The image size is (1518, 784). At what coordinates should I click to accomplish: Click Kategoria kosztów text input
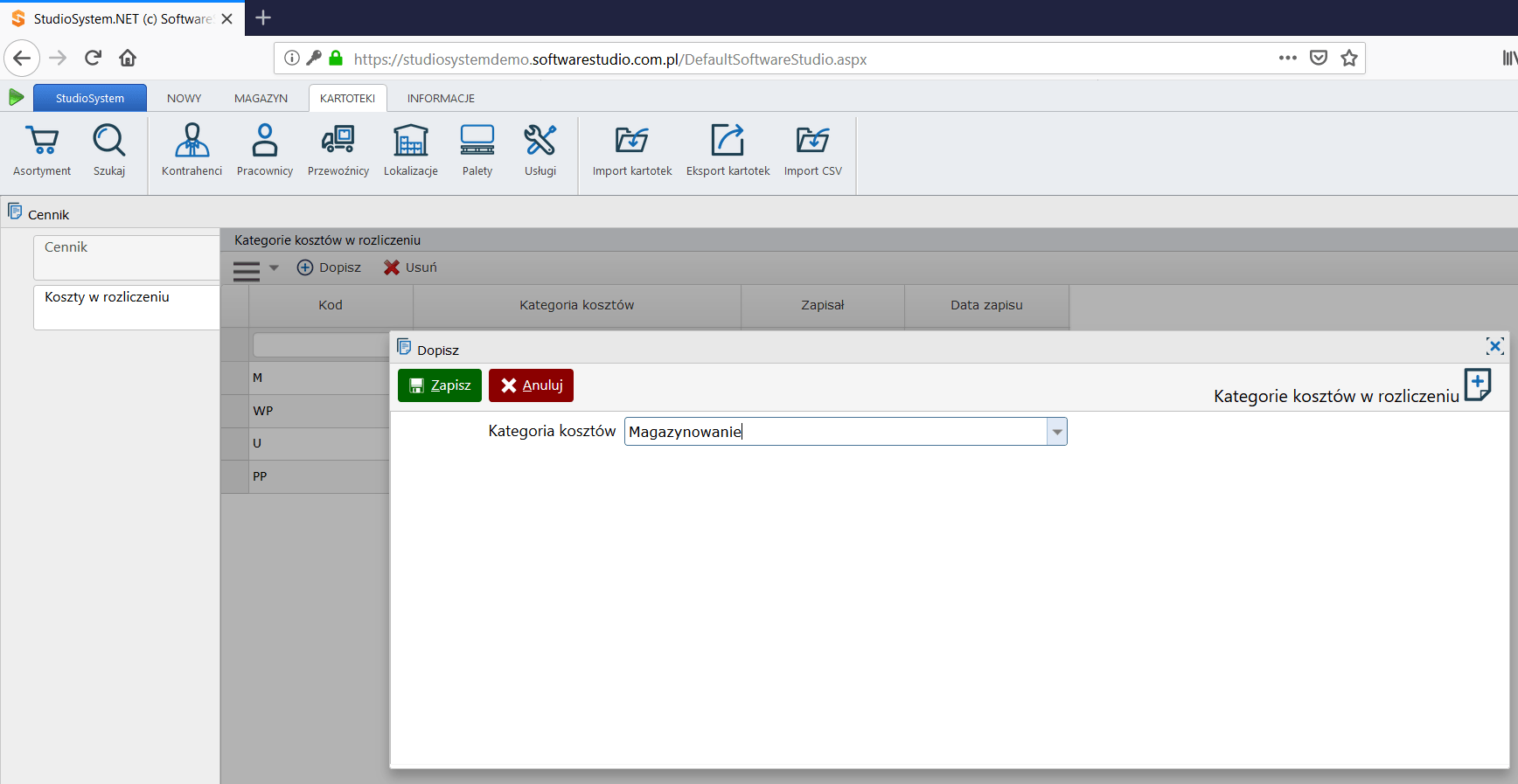coord(836,432)
